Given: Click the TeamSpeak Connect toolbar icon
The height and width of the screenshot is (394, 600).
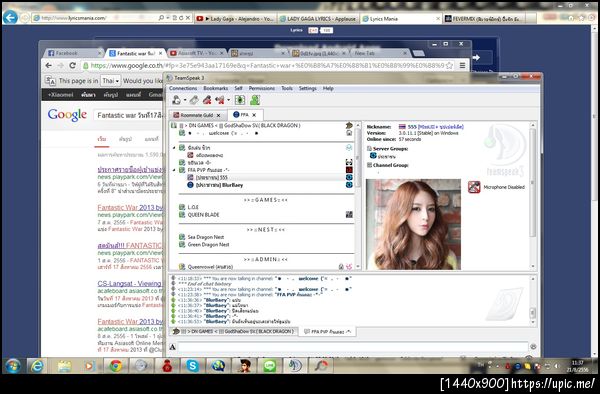Looking at the screenshot, I should (x=176, y=100).
